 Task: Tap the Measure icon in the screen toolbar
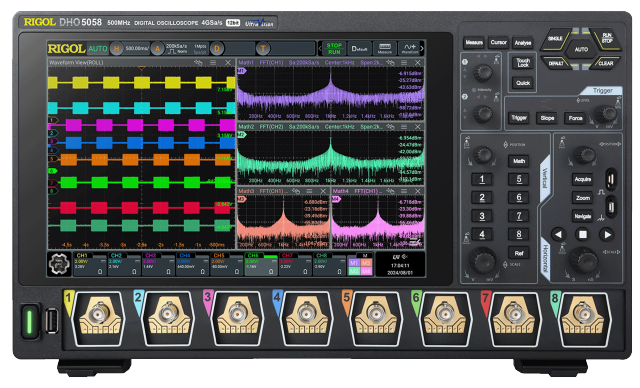tap(384, 49)
